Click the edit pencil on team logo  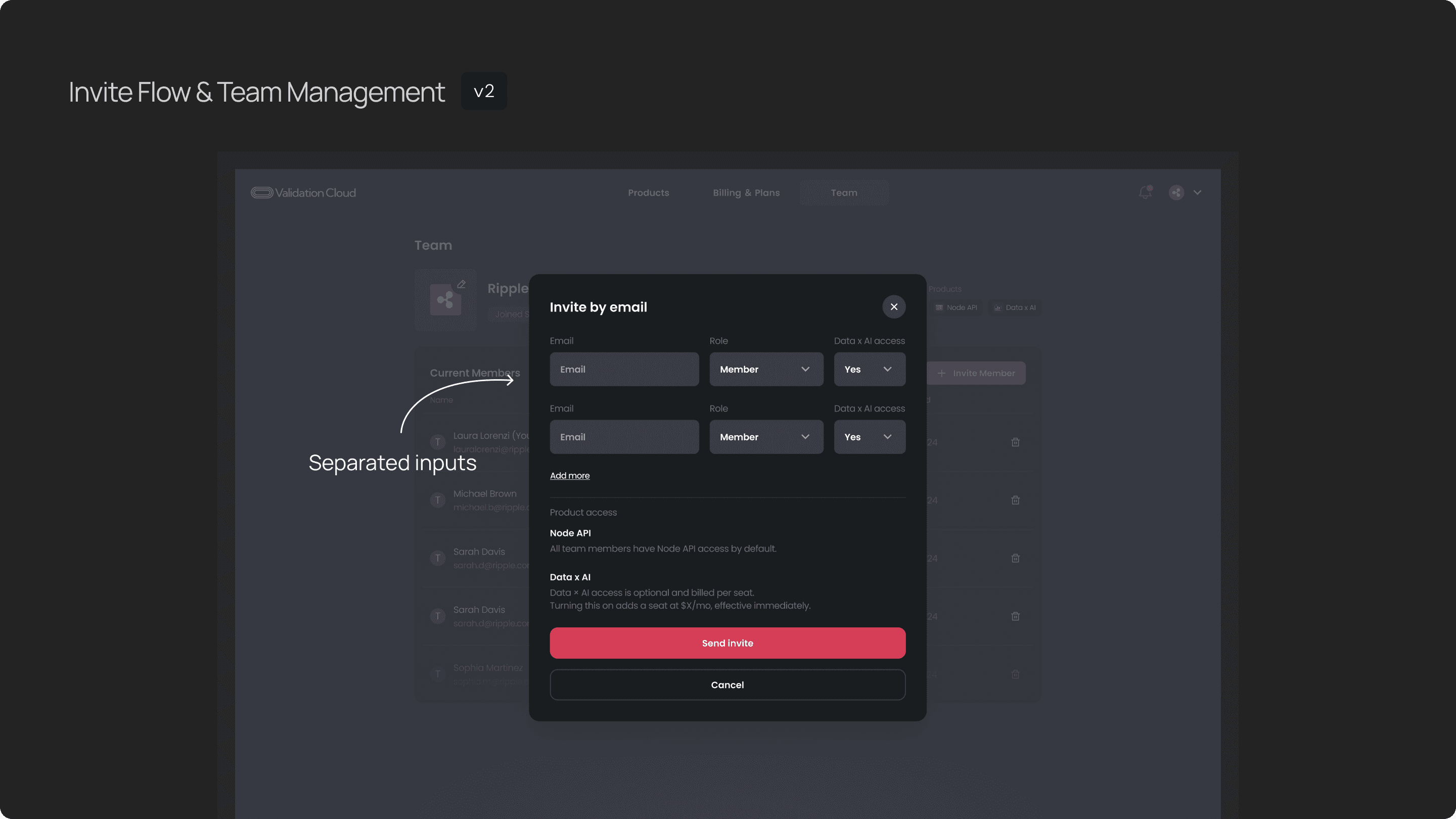tap(461, 284)
